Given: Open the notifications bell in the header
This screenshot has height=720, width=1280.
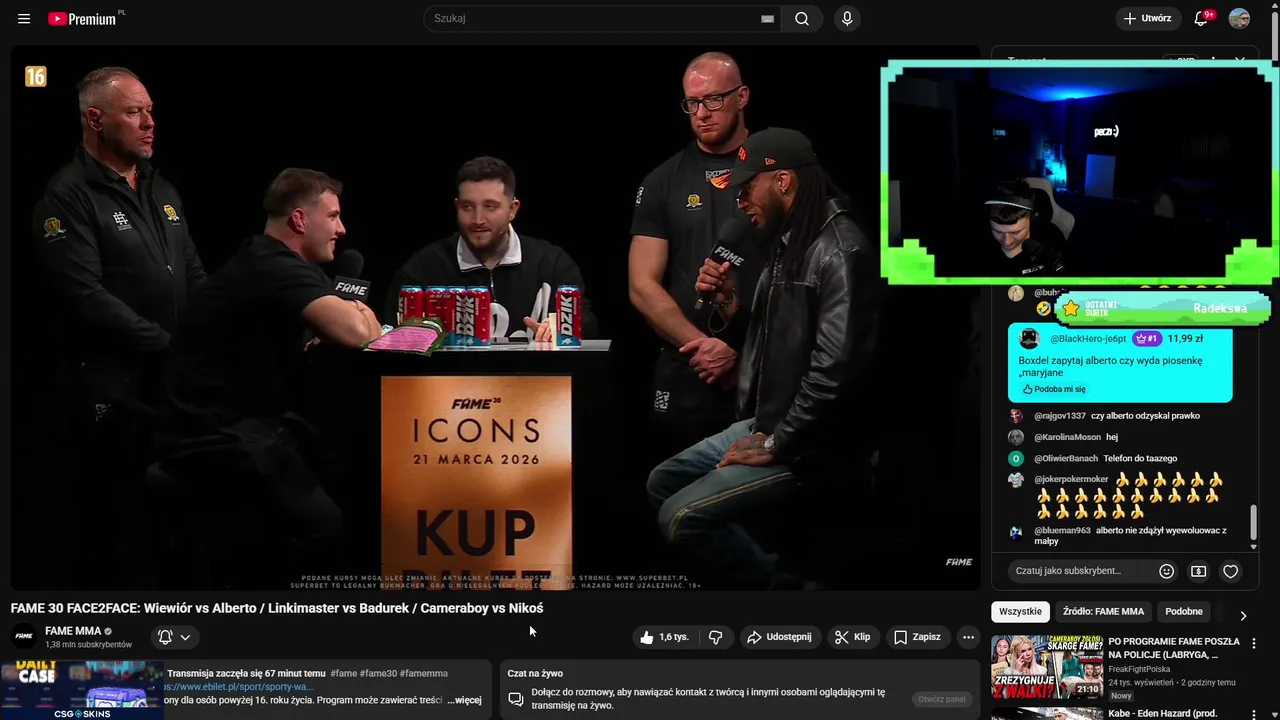Looking at the screenshot, I should [x=1203, y=18].
